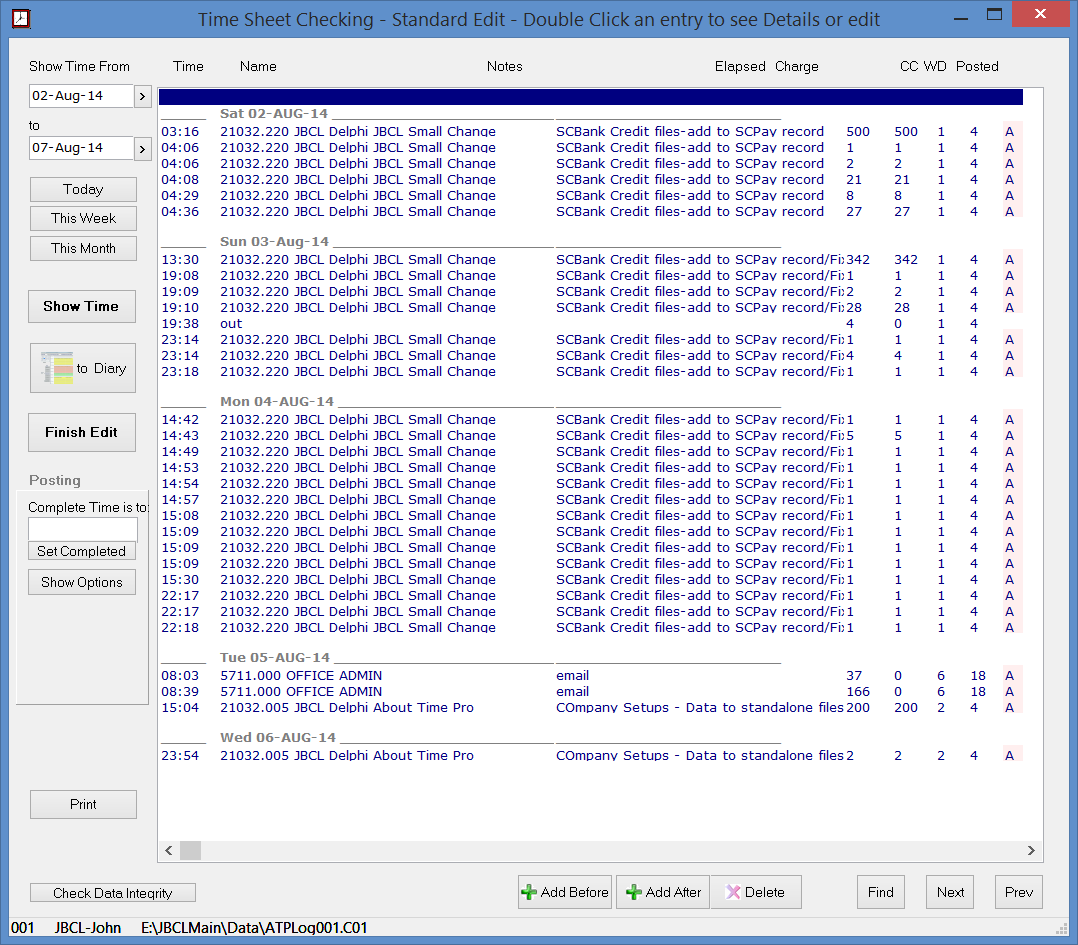Screen dimensions: 1078x945
Task: Click the application icon in the title bar
Action: pos(21,18)
